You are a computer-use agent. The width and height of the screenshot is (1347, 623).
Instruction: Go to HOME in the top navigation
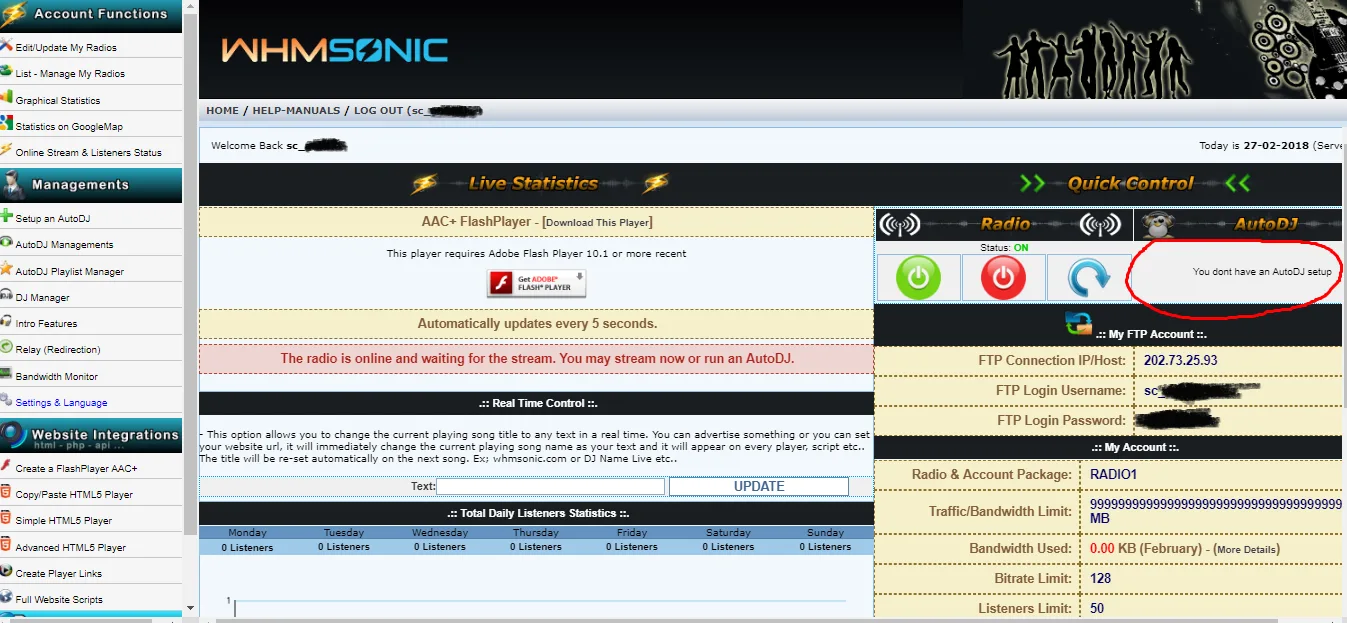point(222,111)
